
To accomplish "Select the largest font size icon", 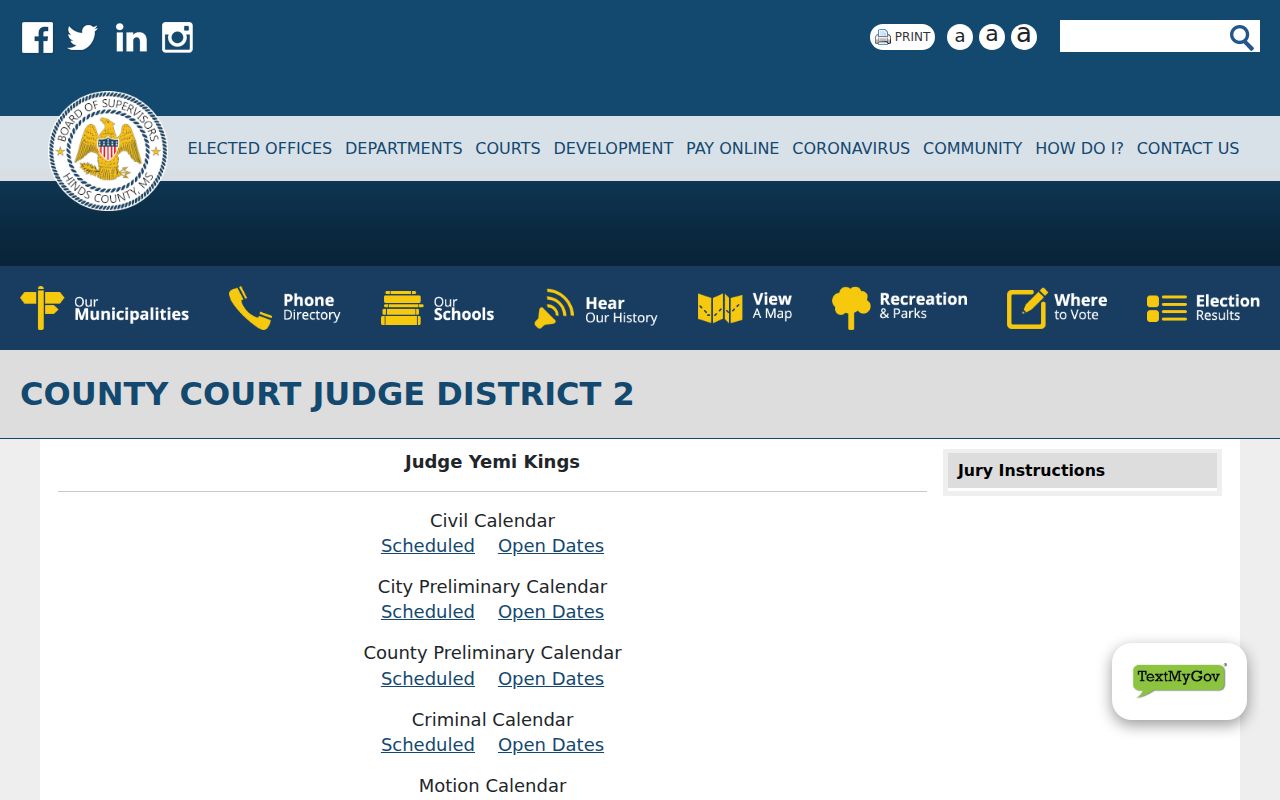I will 1023,37.
